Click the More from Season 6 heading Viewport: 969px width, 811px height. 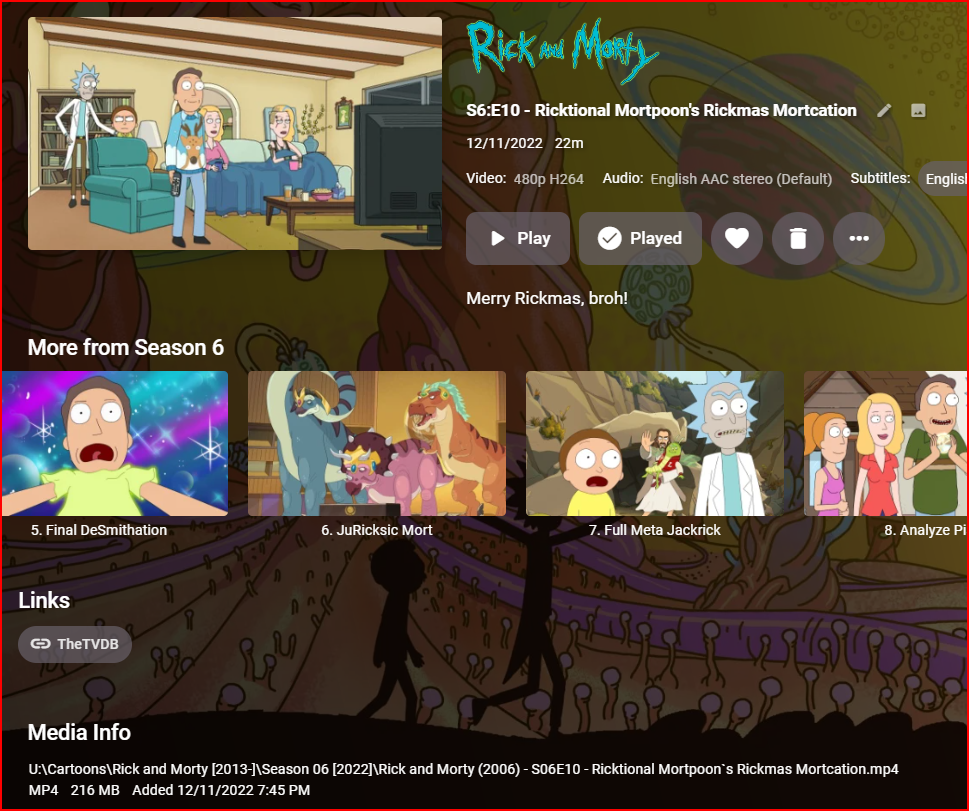pos(126,347)
